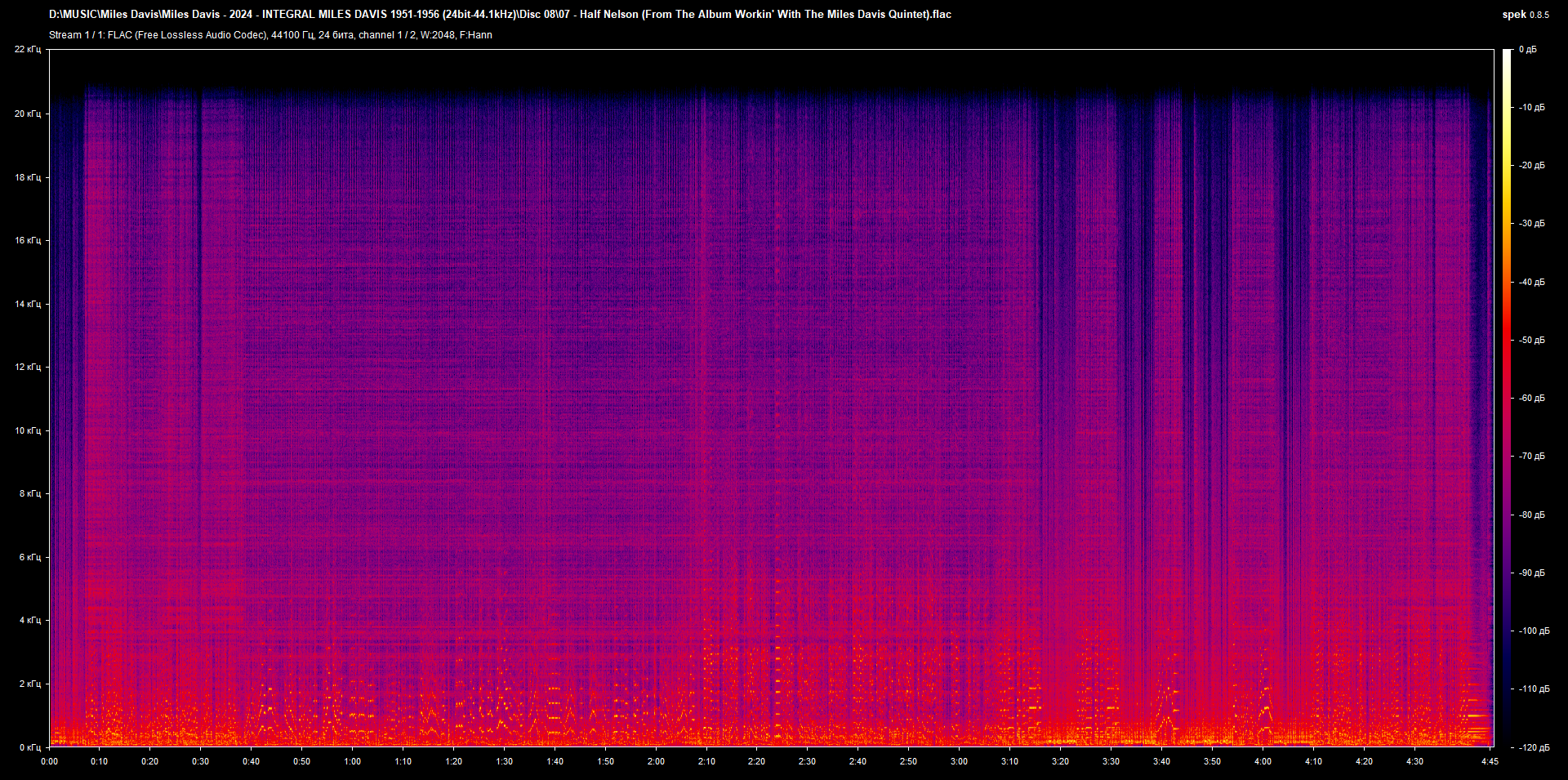Viewport: 1568px width, 780px height.
Task: Click the 1:00 time axis label
Action: point(352,761)
